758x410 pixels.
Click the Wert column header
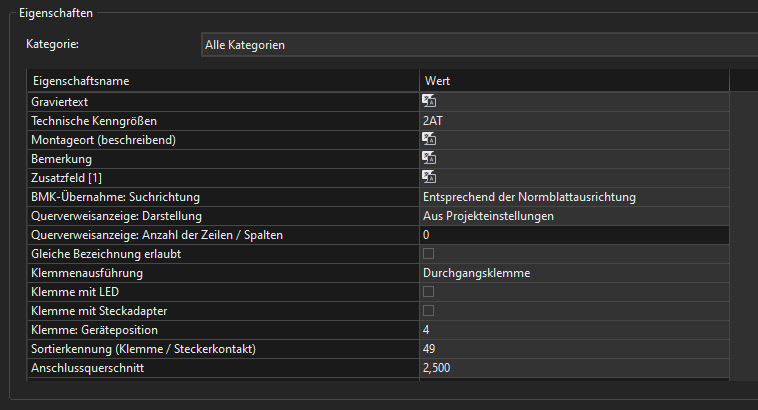[574, 81]
